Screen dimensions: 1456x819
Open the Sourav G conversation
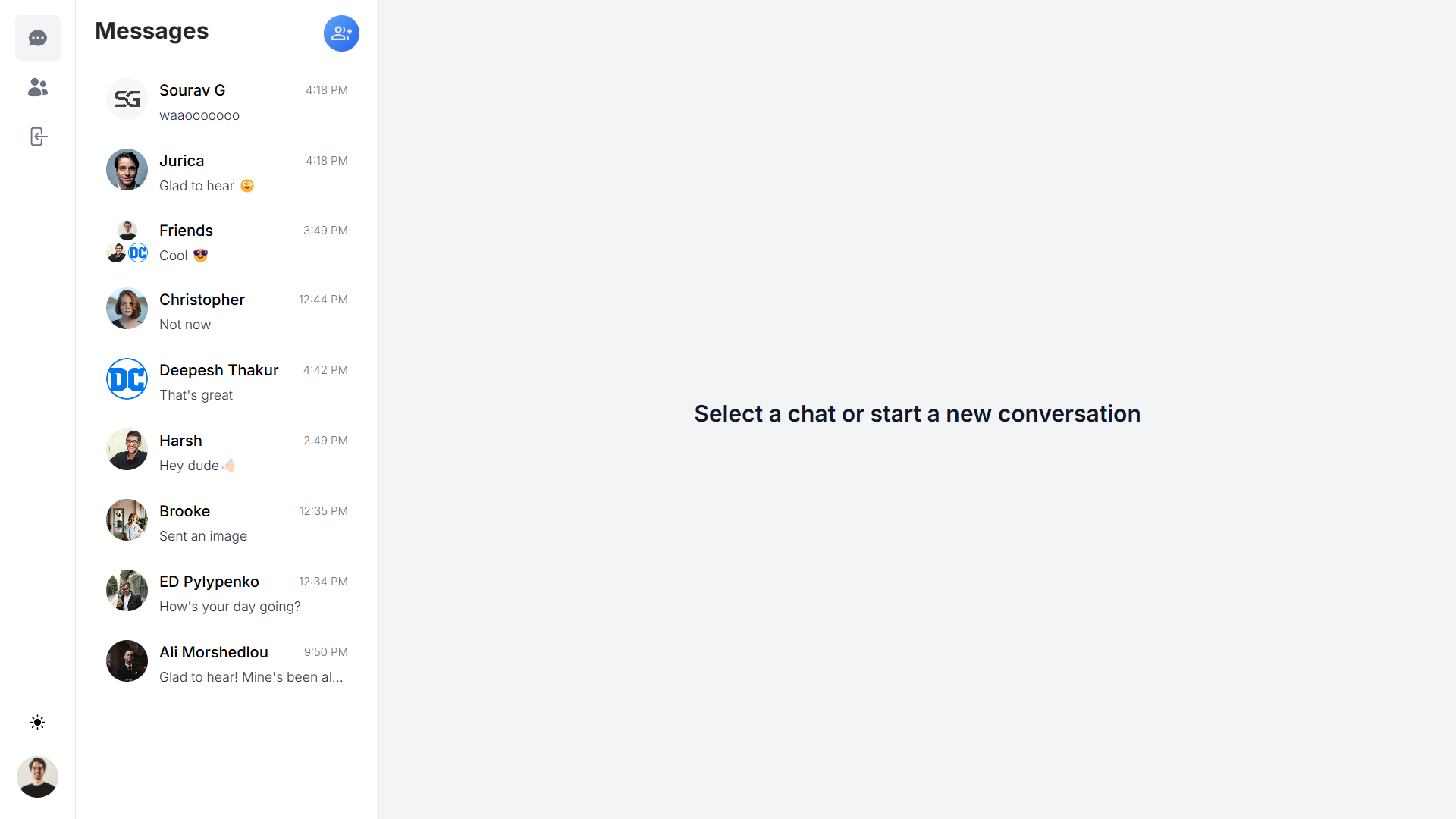click(x=227, y=99)
